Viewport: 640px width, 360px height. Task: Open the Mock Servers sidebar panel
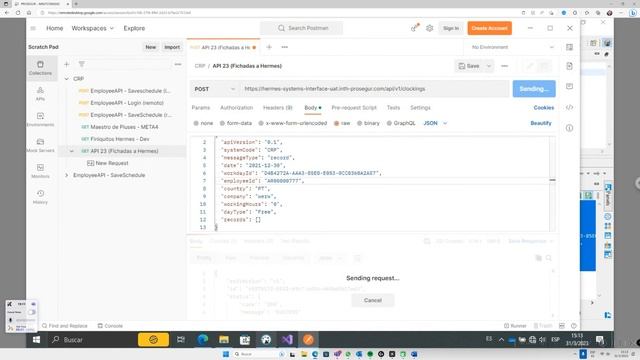click(x=40, y=145)
